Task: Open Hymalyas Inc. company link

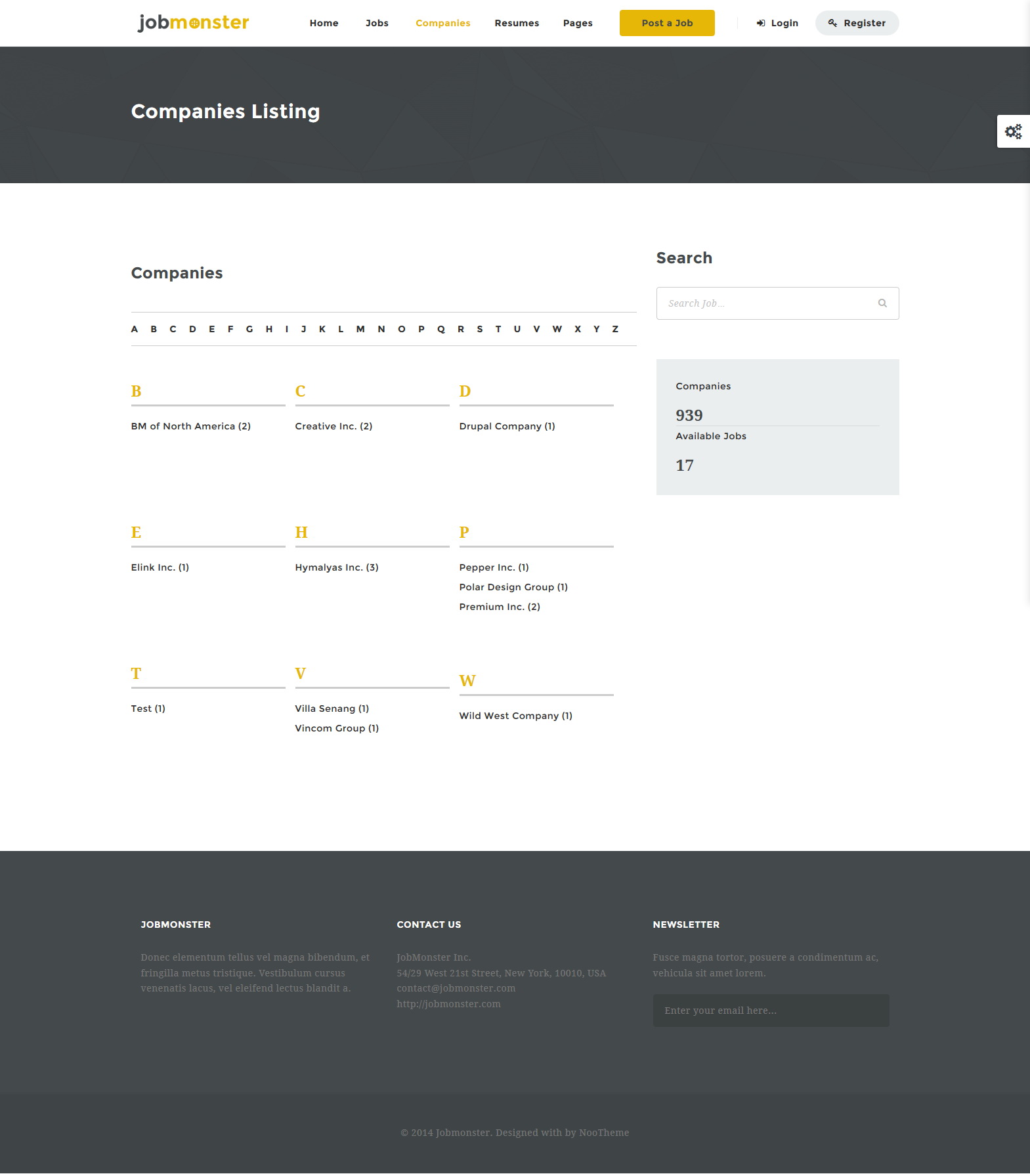Action: click(337, 567)
